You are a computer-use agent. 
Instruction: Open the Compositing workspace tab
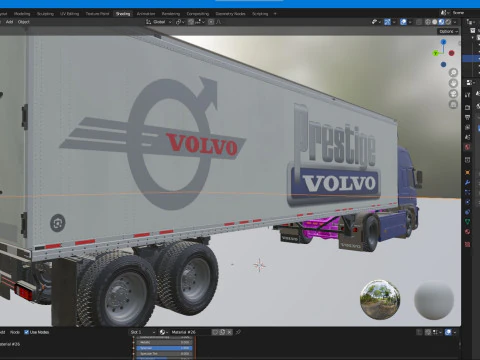tap(198, 14)
